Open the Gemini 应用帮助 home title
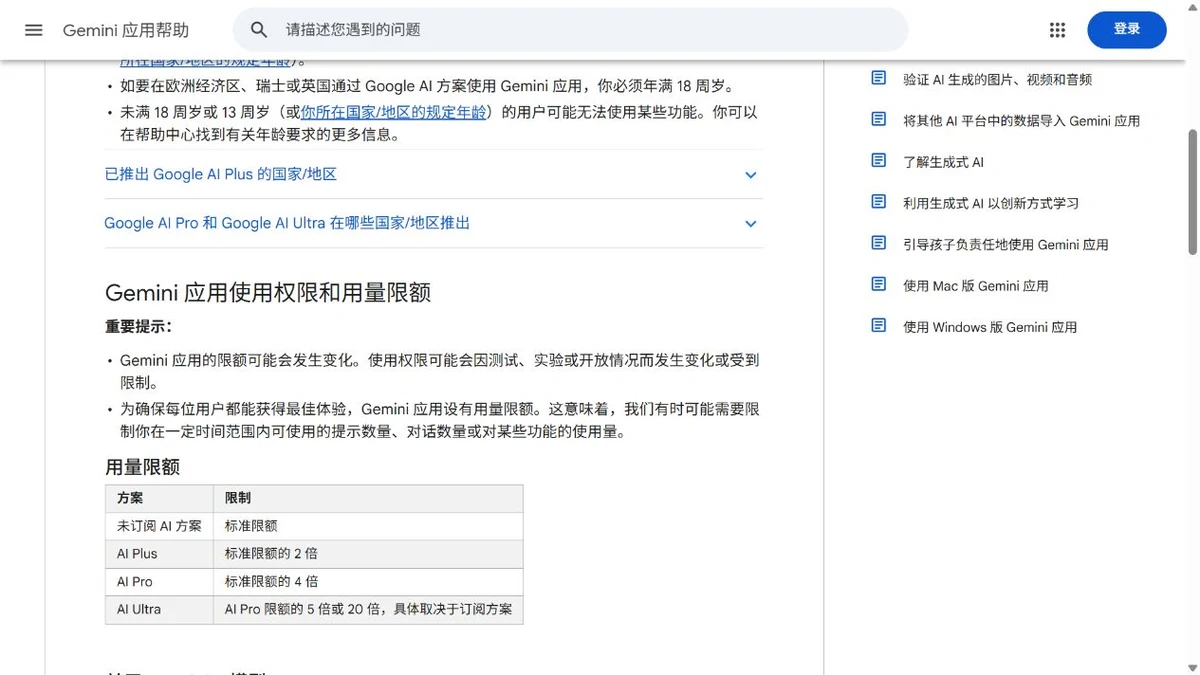This screenshot has height=675, width=1200. pos(126,30)
